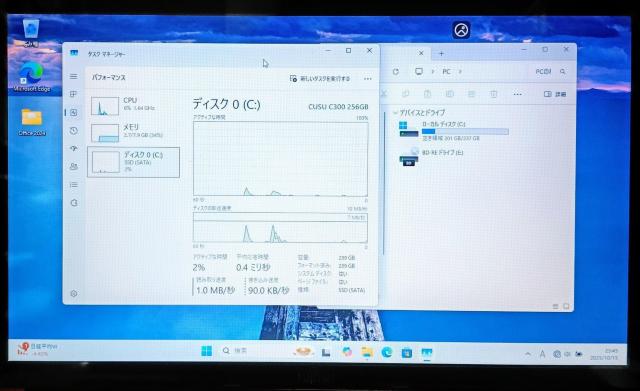This screenshot has width=640, height=391.
Task: Open Services page icon in Task Manager sidebar
Action: pos(73,203)
